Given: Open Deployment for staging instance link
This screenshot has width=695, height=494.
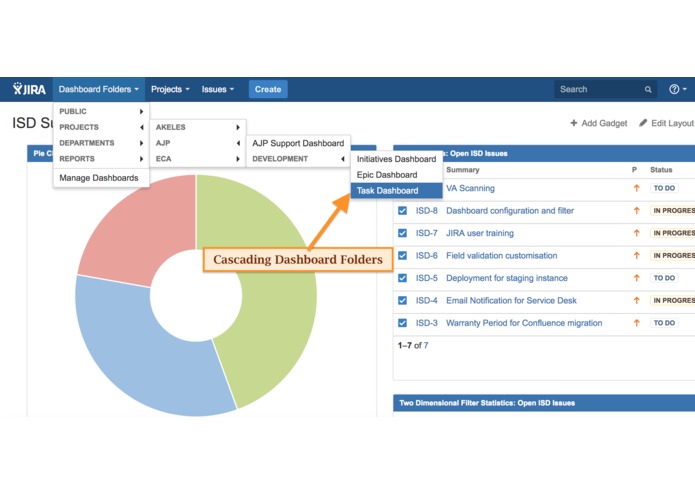Looking at the screenshot, I should (507, 278).
